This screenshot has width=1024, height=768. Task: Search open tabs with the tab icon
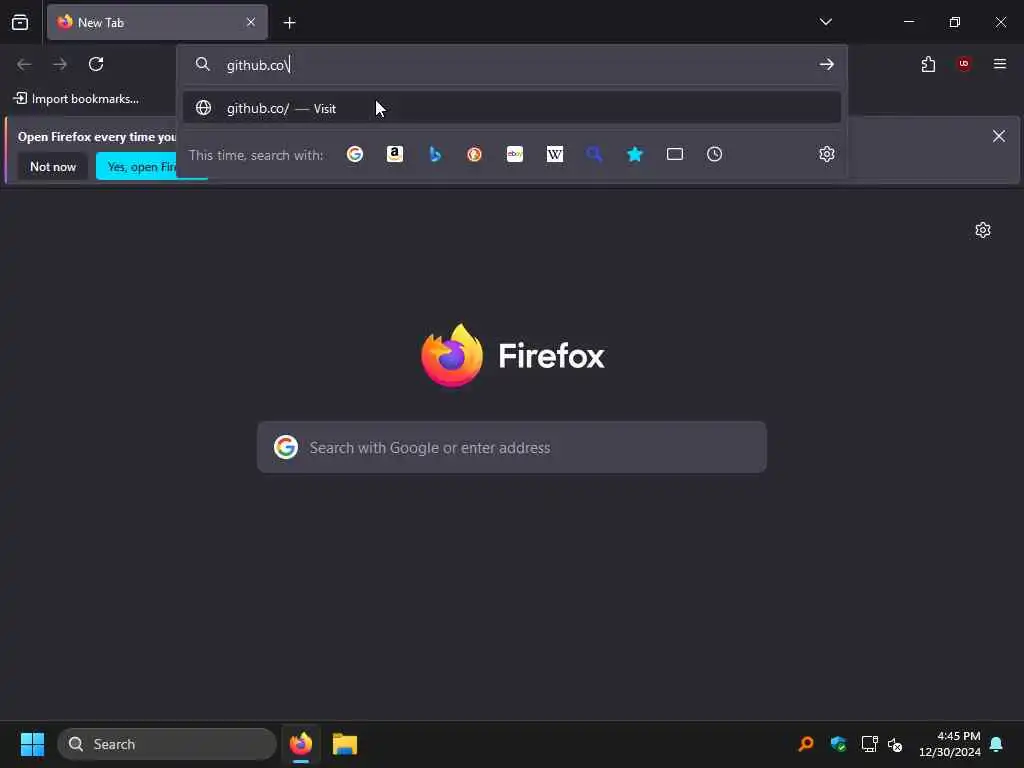(x=675, y=154)
